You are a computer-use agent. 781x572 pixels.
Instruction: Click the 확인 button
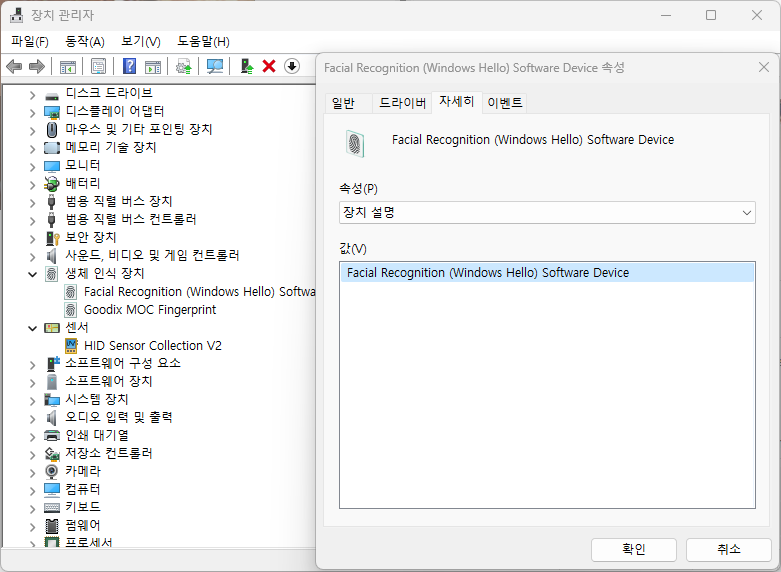pyautogui.click(x=634, y=549)
